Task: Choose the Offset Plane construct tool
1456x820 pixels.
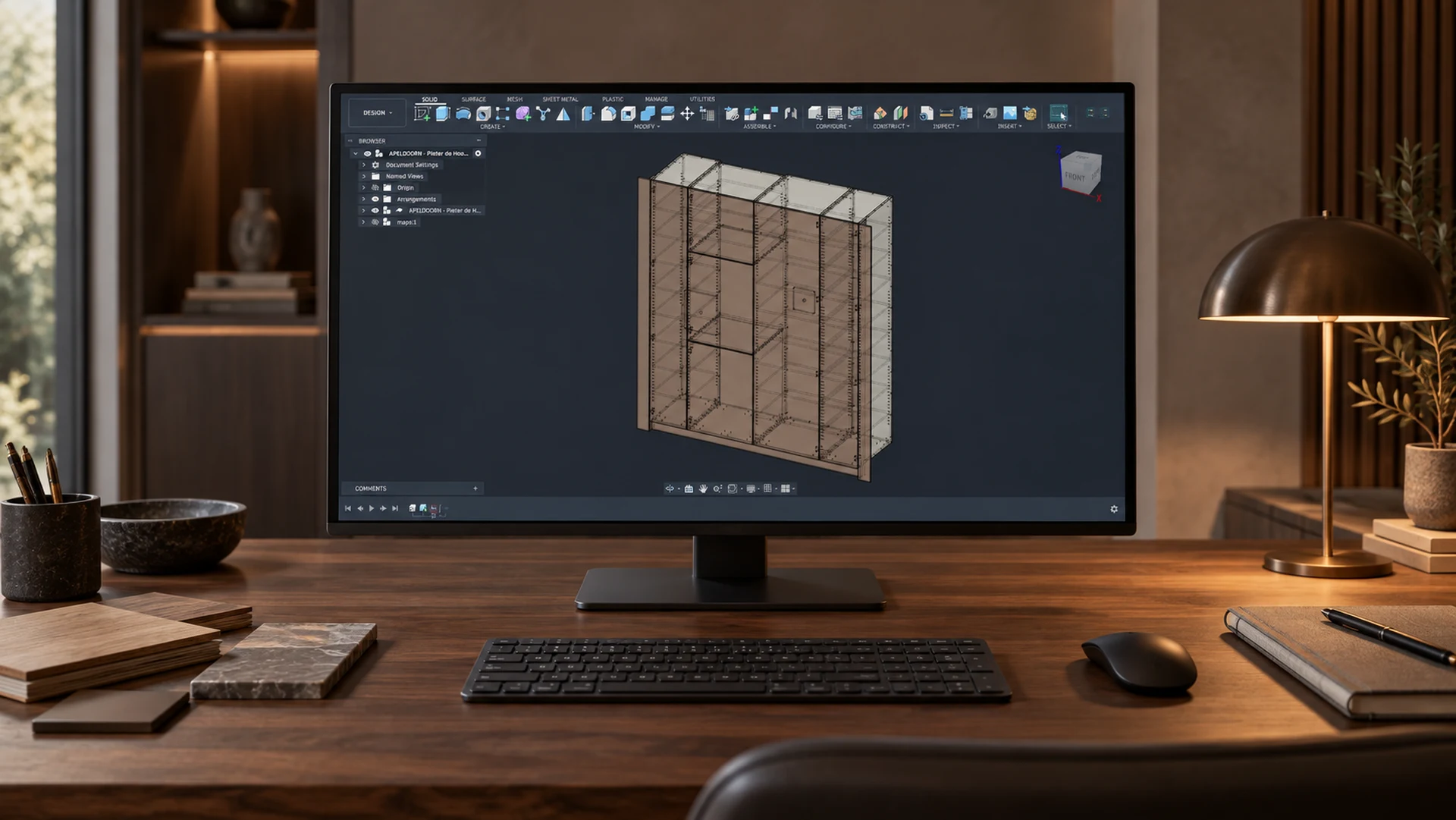Action: (x=880, y=114)
